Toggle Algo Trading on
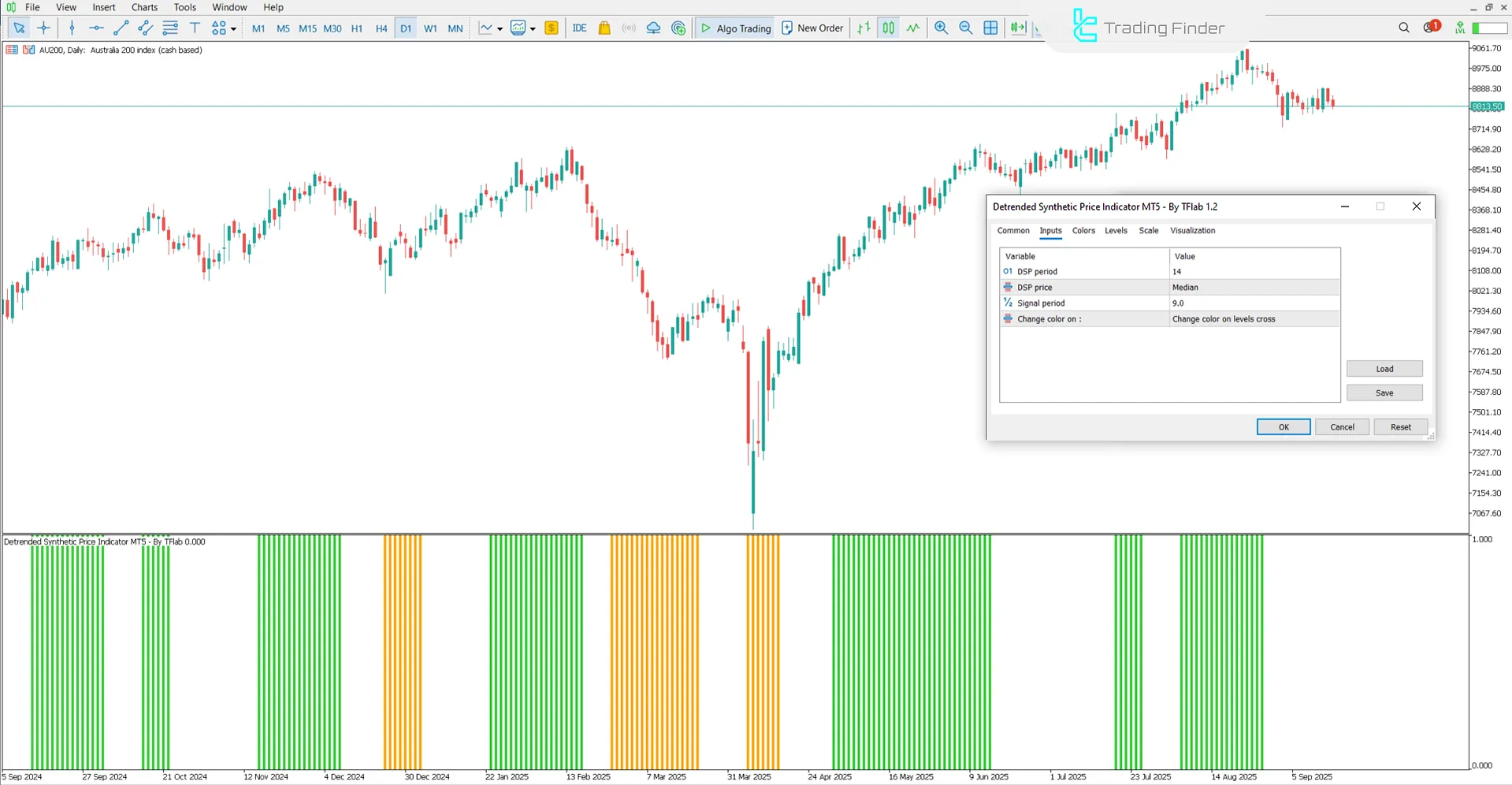1512x785 pixels. [734, 28]
